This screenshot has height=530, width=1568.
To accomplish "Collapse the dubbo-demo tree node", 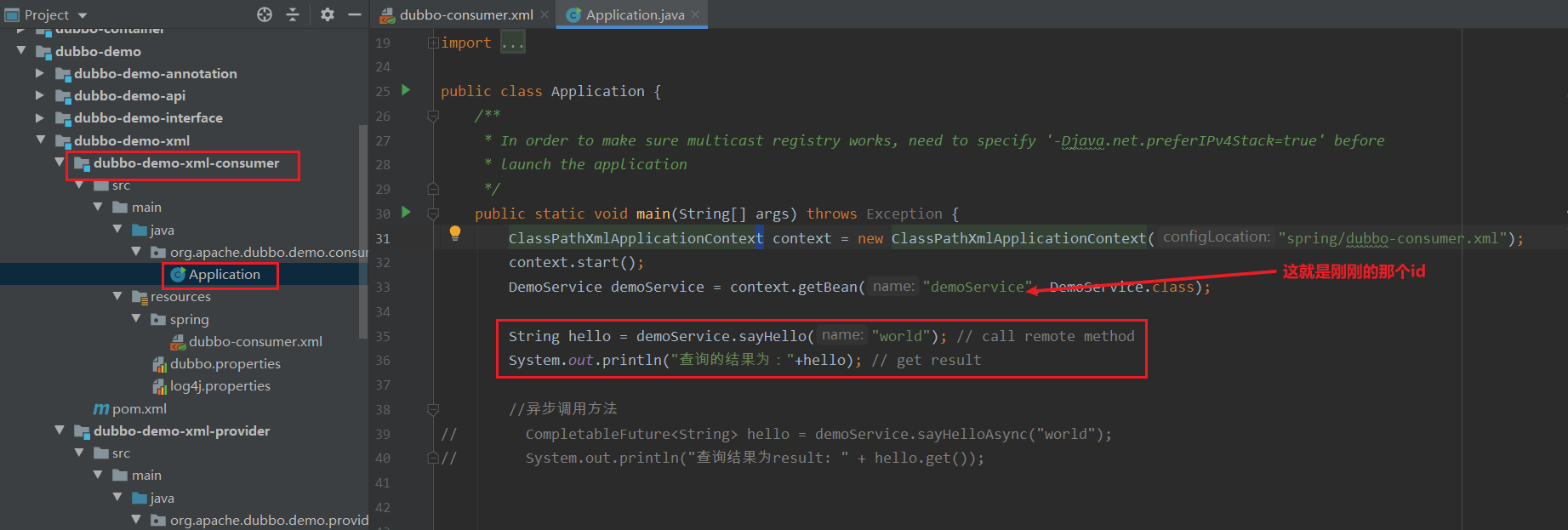I will point(21,51).
